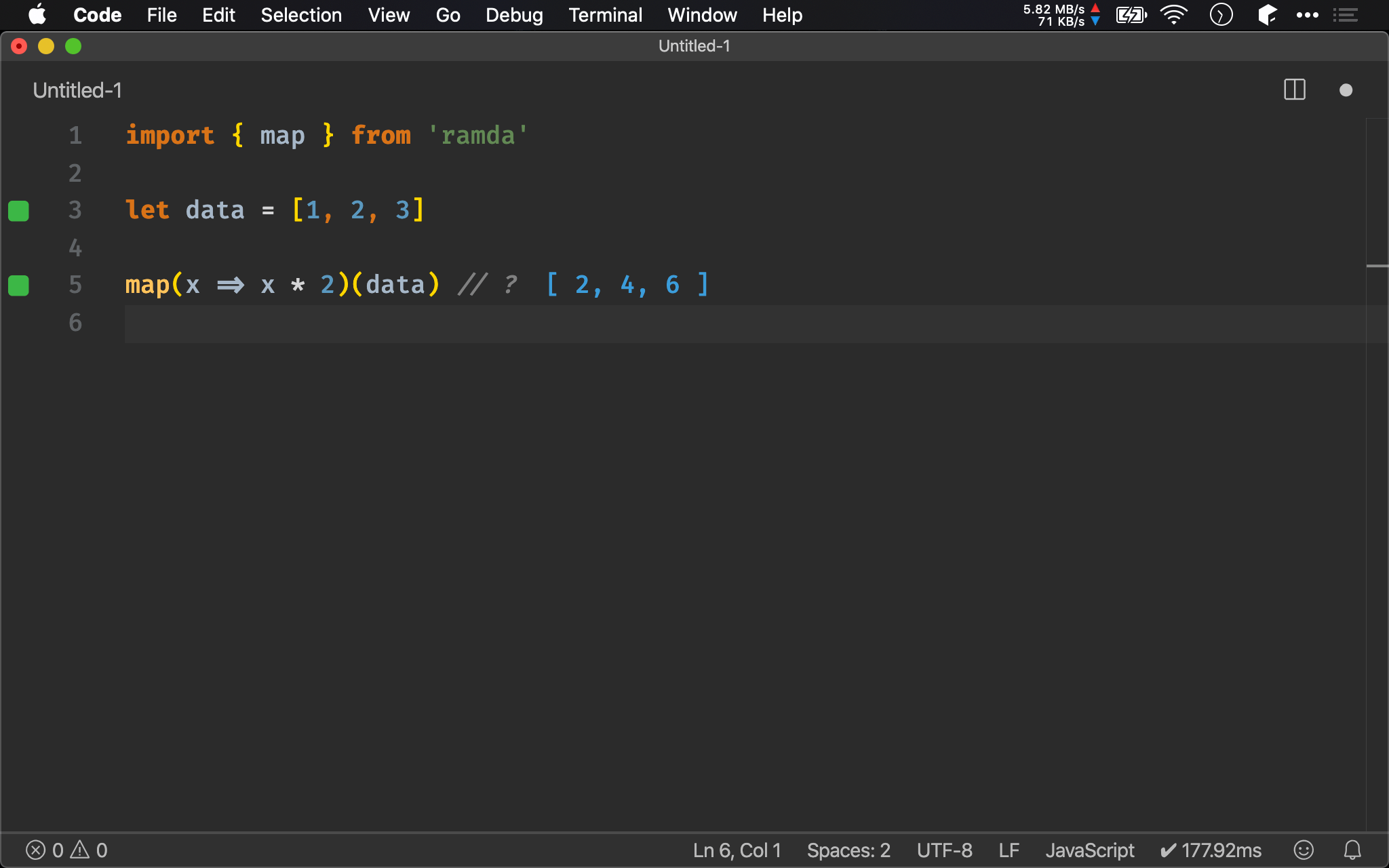Open the File menu
The height and width of the screenshot is (868, 1389).
pos(161,15)
